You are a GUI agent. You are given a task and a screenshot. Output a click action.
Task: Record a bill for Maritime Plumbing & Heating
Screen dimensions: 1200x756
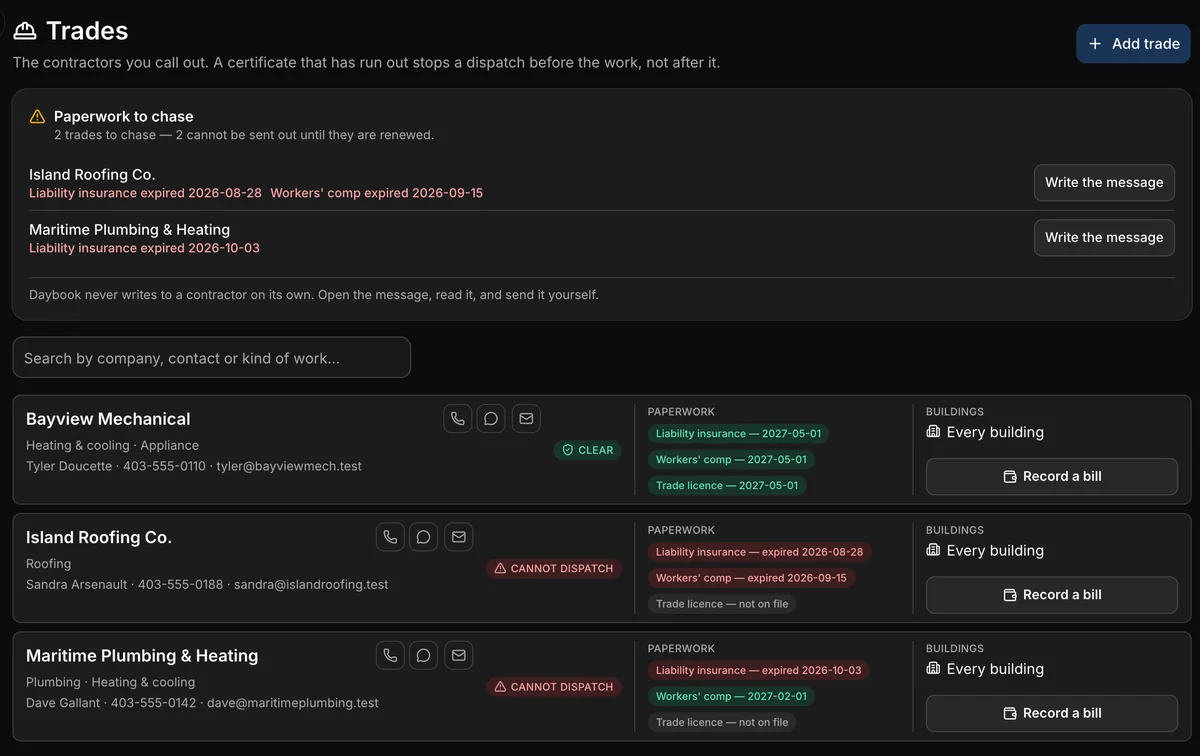tap(1052, 713)
